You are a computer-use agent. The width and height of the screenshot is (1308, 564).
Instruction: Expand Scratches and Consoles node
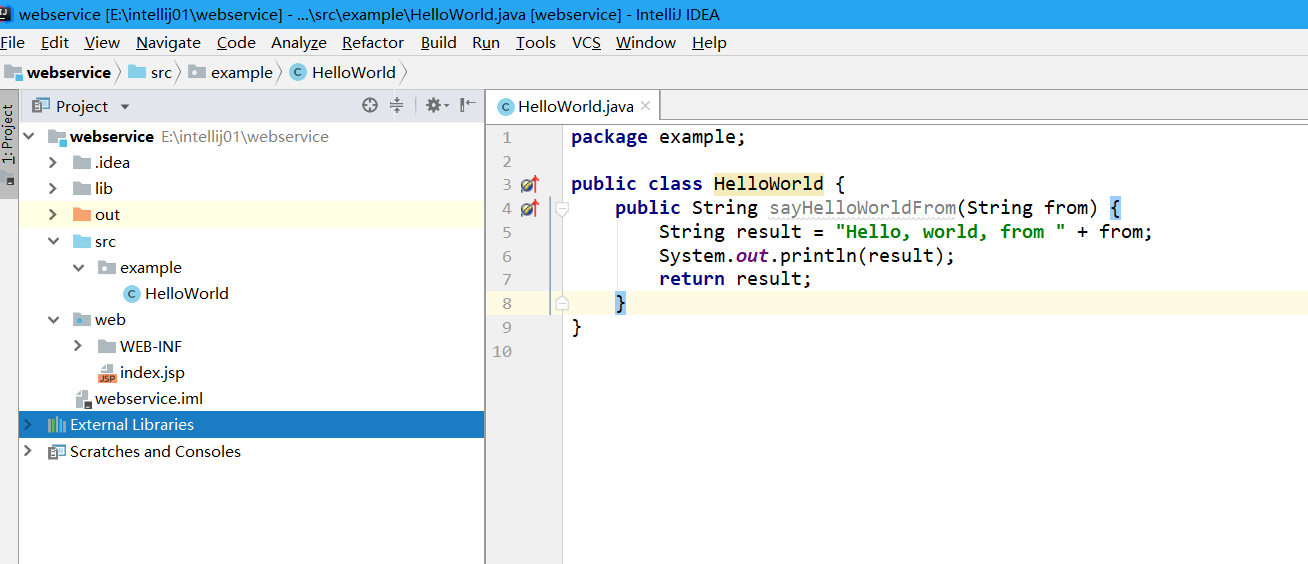[28, 451]
